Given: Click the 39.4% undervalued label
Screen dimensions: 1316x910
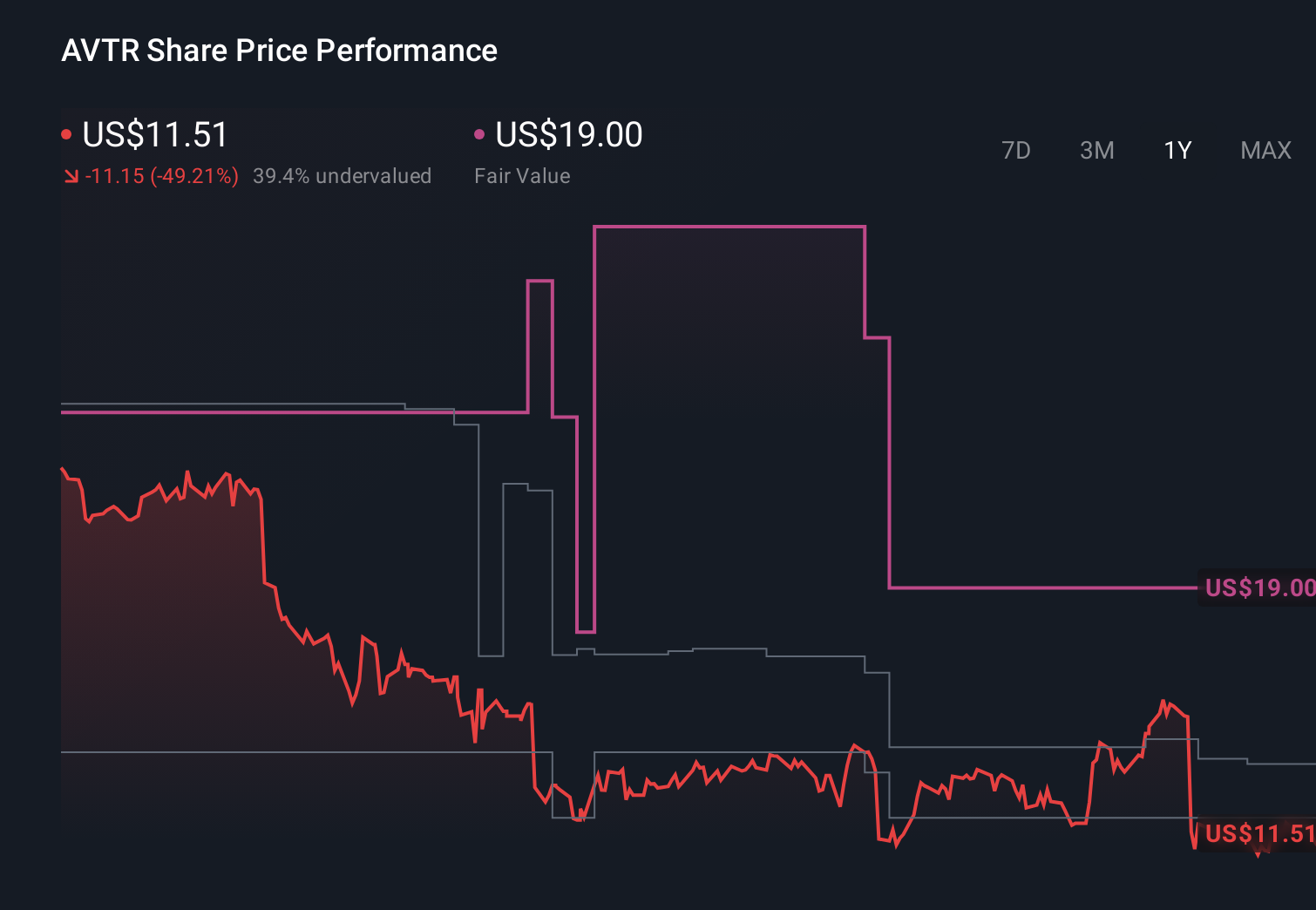Looking at the screenshot, I should (x=342, y=176).
